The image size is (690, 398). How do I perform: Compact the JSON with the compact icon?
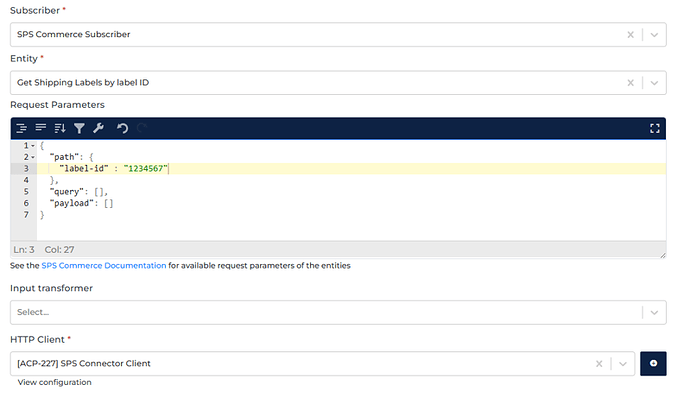pos(40,128)
